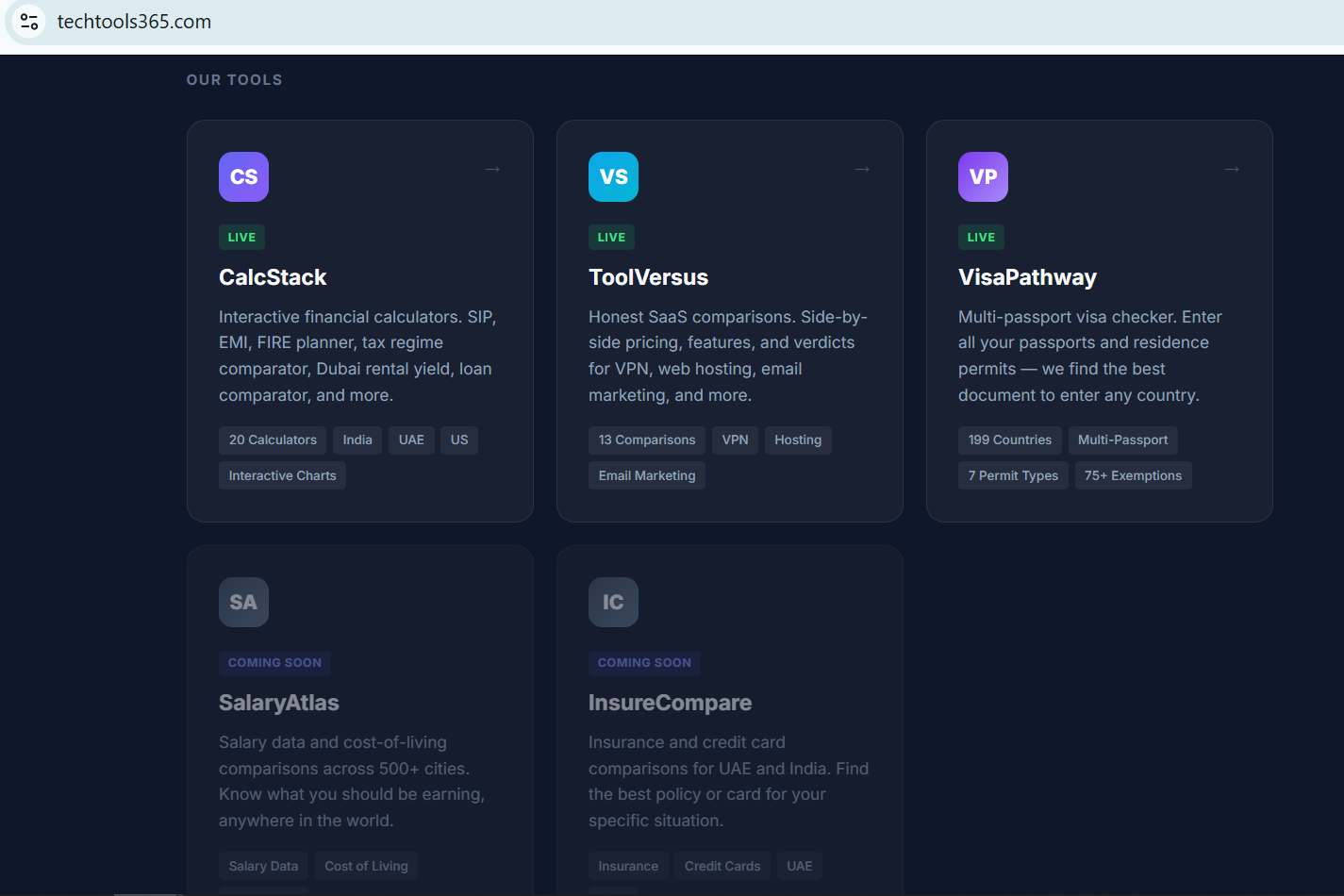This screenshot has width=1344, height=896.
Task: Click the 75+ Exemptions tag
Action: (x=1133, y=475)
